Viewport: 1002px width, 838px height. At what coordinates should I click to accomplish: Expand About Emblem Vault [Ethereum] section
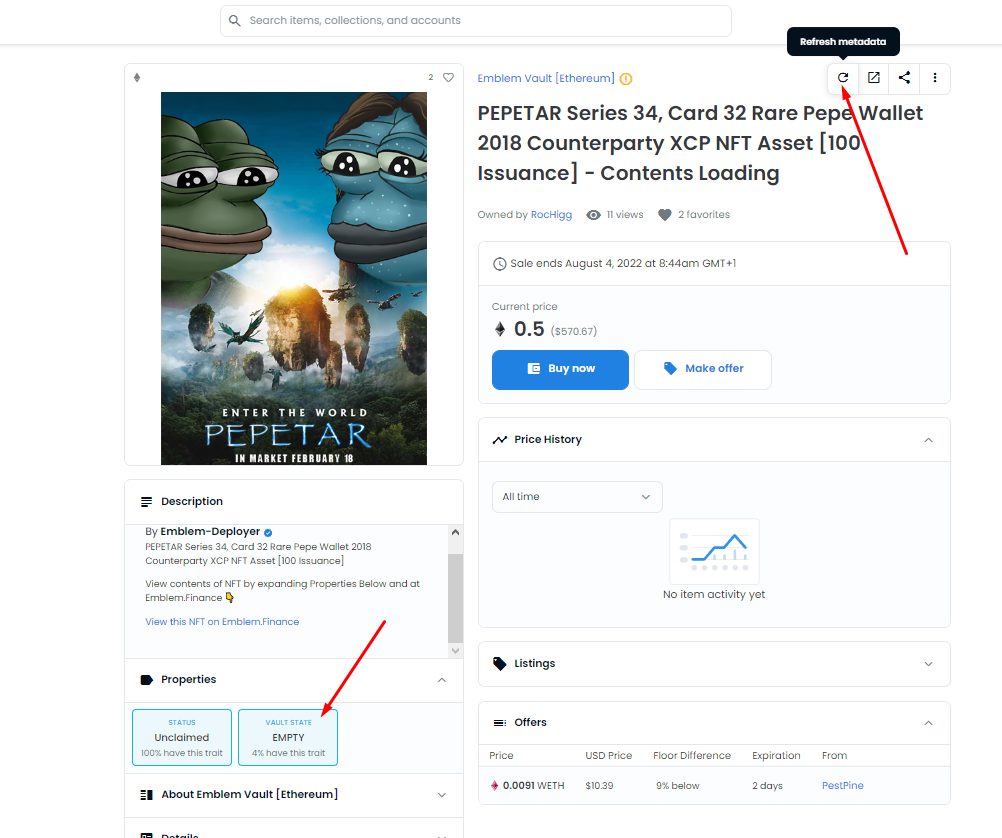(442, 795)
